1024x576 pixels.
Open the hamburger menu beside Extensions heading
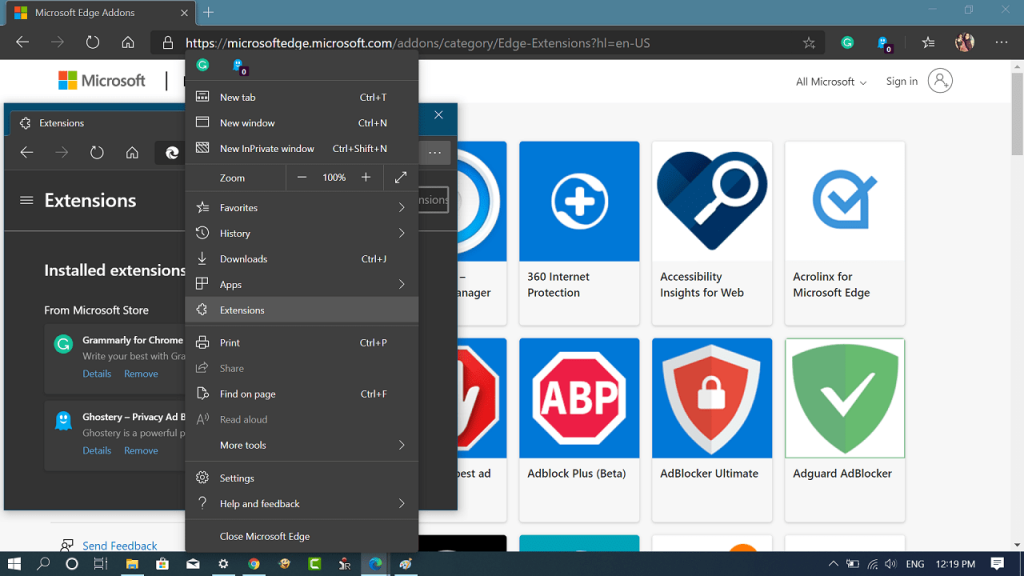tap(26, 200)
